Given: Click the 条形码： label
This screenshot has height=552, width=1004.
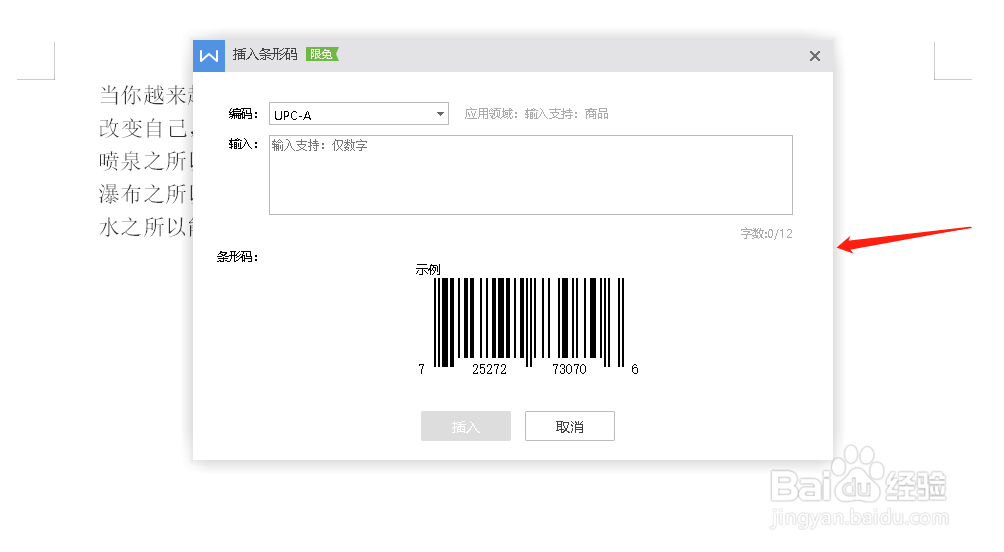Looking at the screenshot, I should pos(237,257).
